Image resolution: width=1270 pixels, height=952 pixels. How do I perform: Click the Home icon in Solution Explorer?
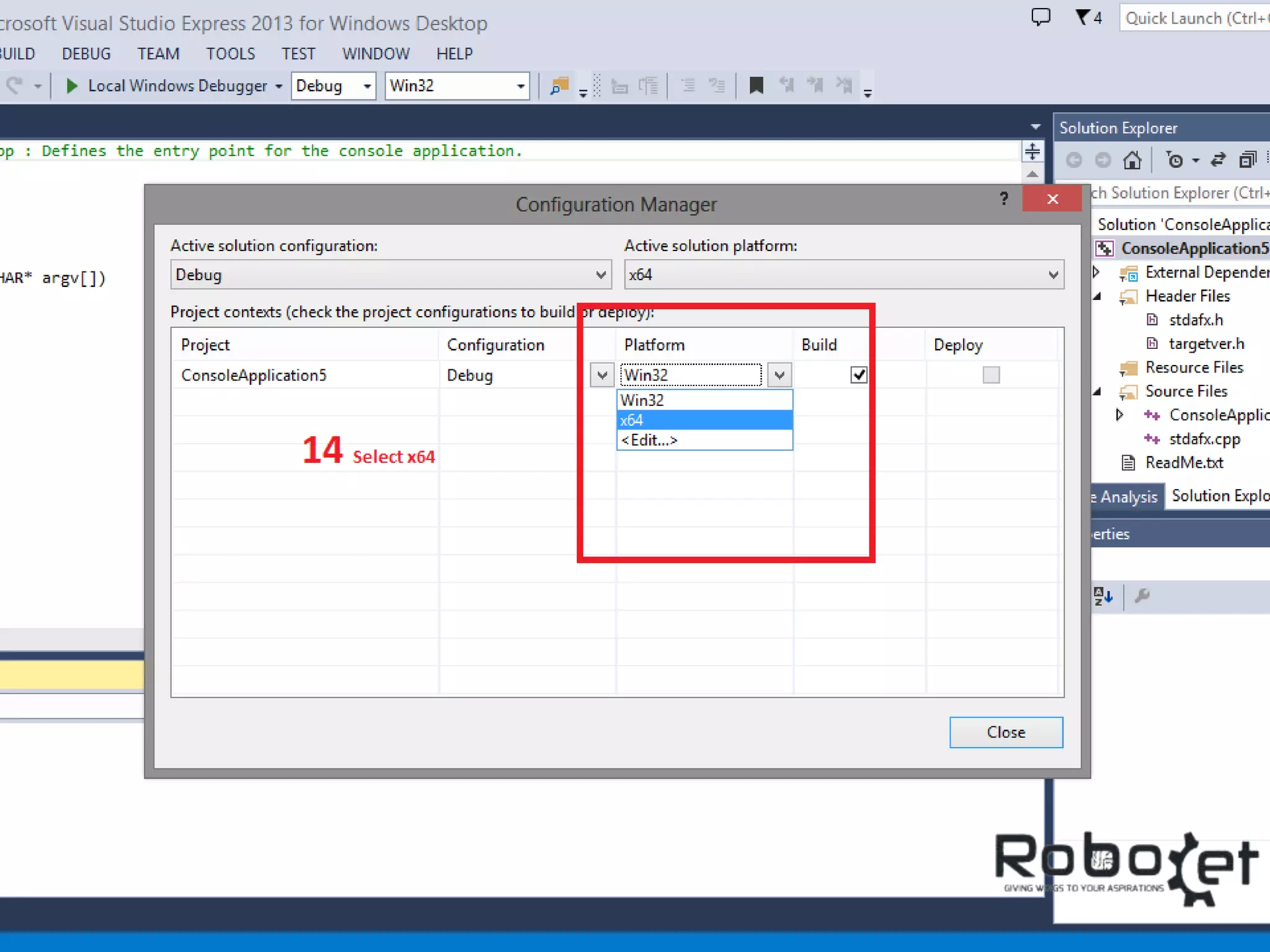click(x=1132, y=160)
